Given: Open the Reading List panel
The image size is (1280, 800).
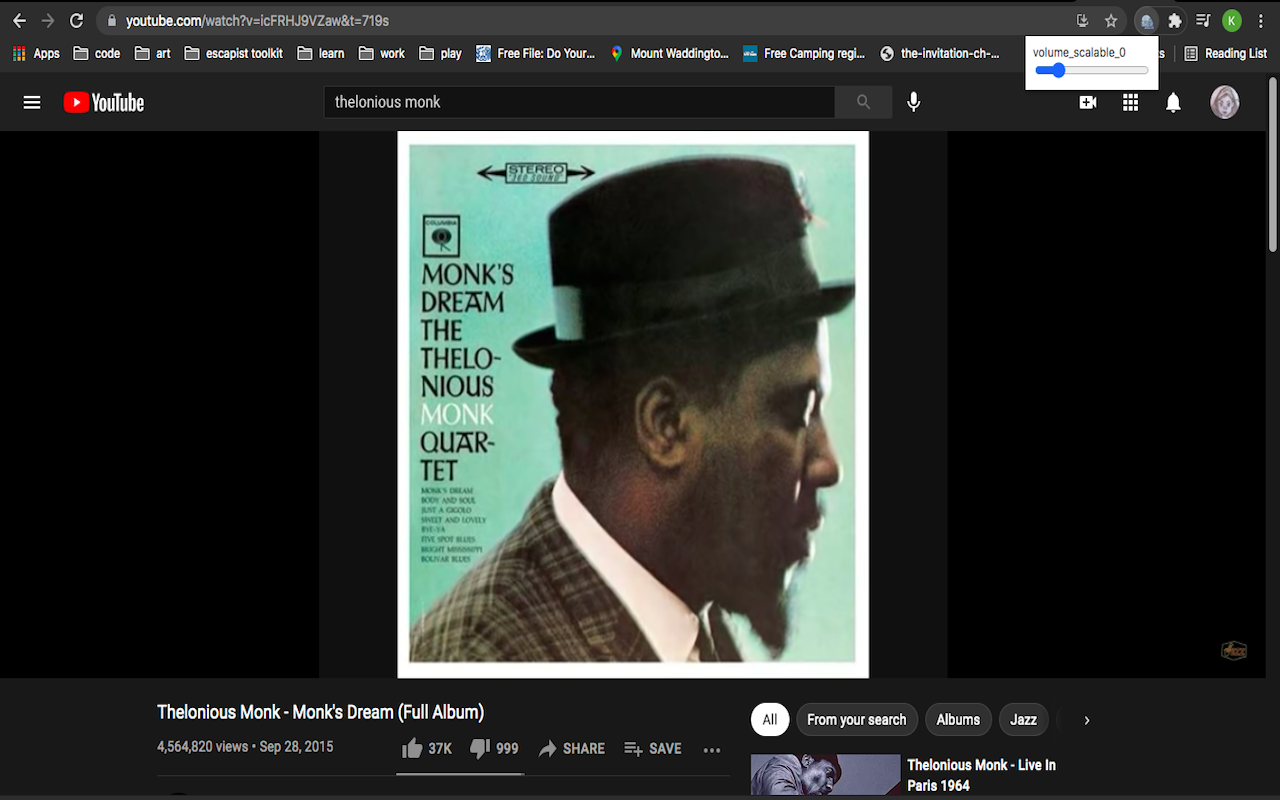Looking at the screenshot, I should pyautogui.click(x=1226, y=53).
